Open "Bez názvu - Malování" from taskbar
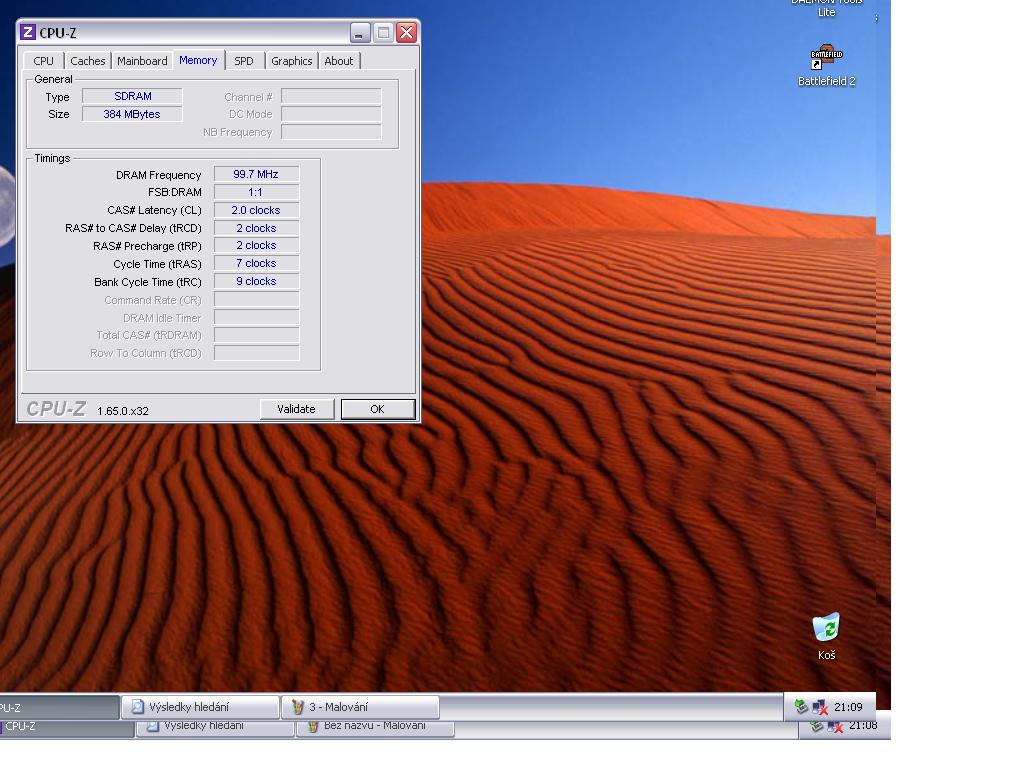Viewport: 1024px width, 768px height. (375, 727)
